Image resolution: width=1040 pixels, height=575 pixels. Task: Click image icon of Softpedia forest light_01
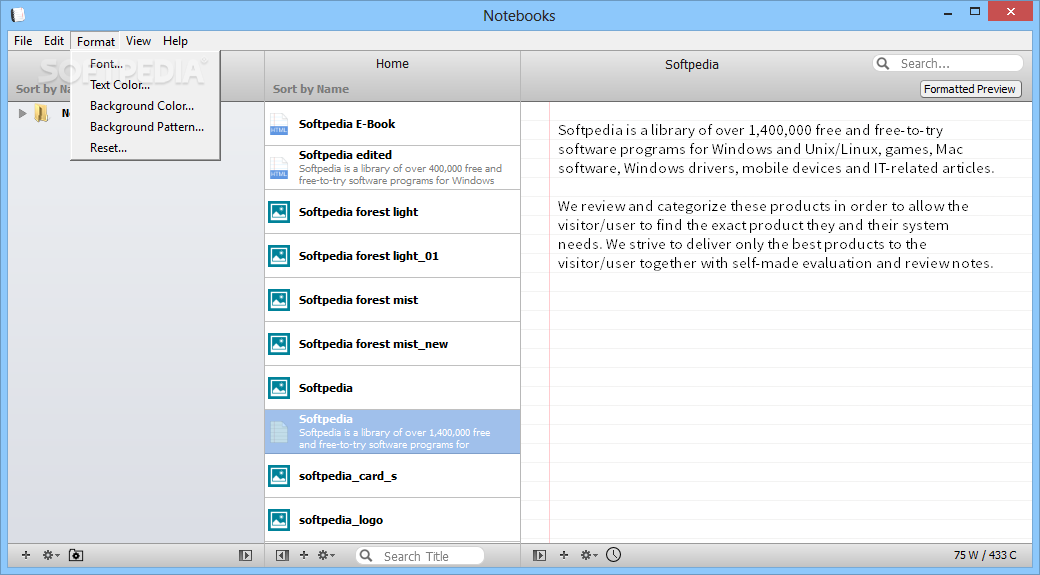(279, 256)
